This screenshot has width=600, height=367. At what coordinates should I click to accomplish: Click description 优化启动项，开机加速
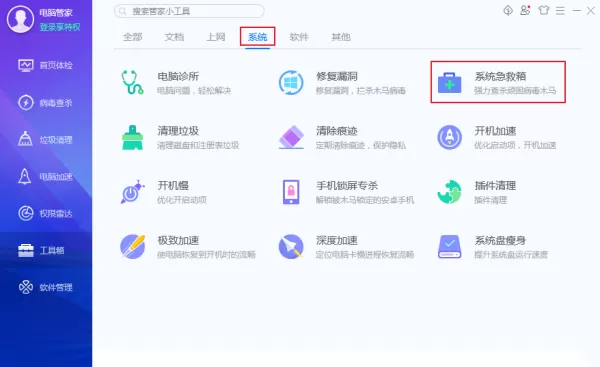(515, 145)
